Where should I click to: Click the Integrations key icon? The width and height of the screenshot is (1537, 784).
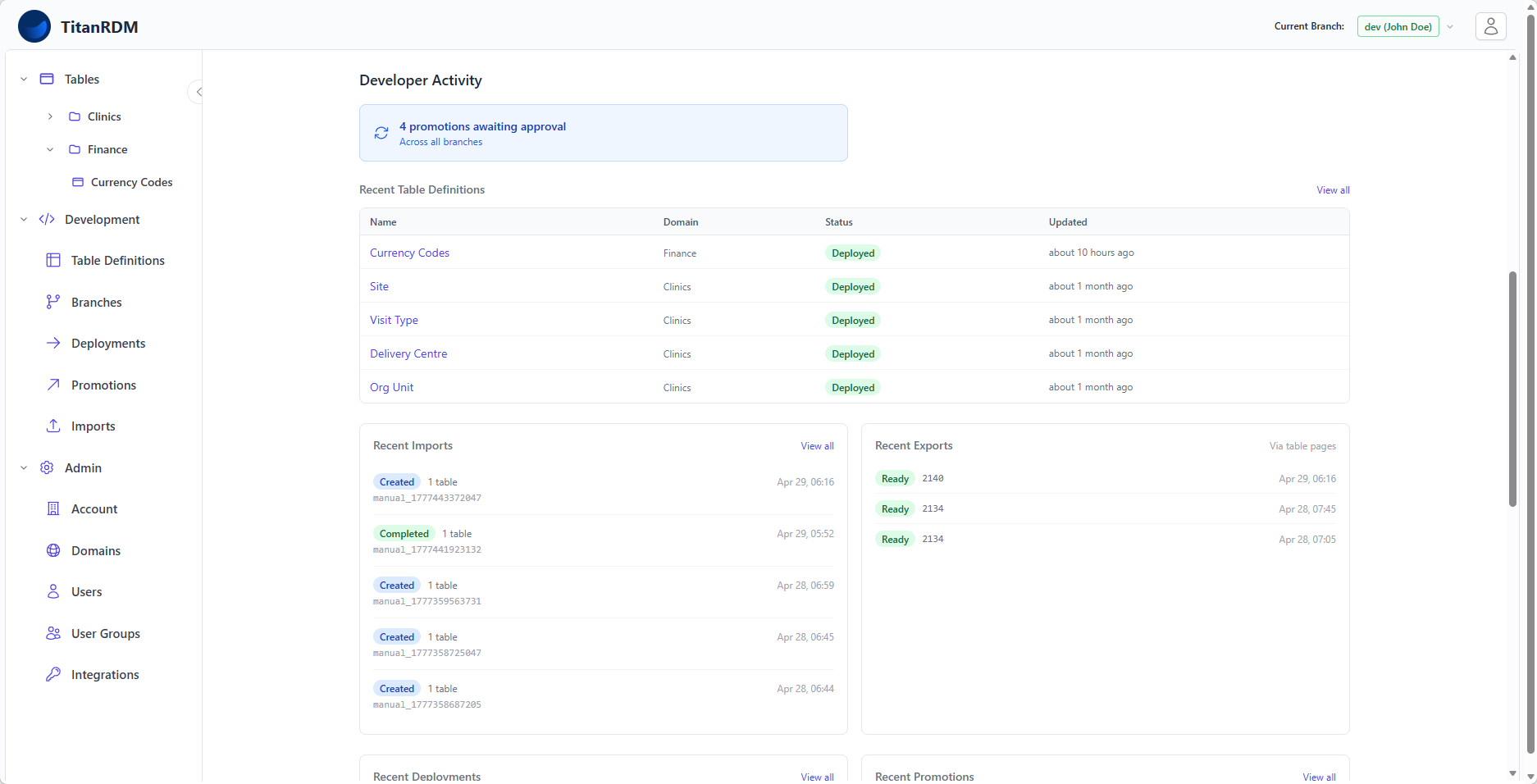53,674
